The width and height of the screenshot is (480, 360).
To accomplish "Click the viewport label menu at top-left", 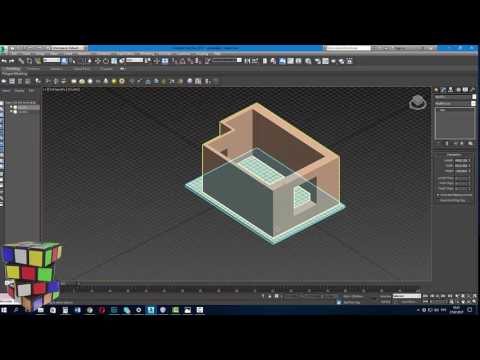I will pos(61,90).
